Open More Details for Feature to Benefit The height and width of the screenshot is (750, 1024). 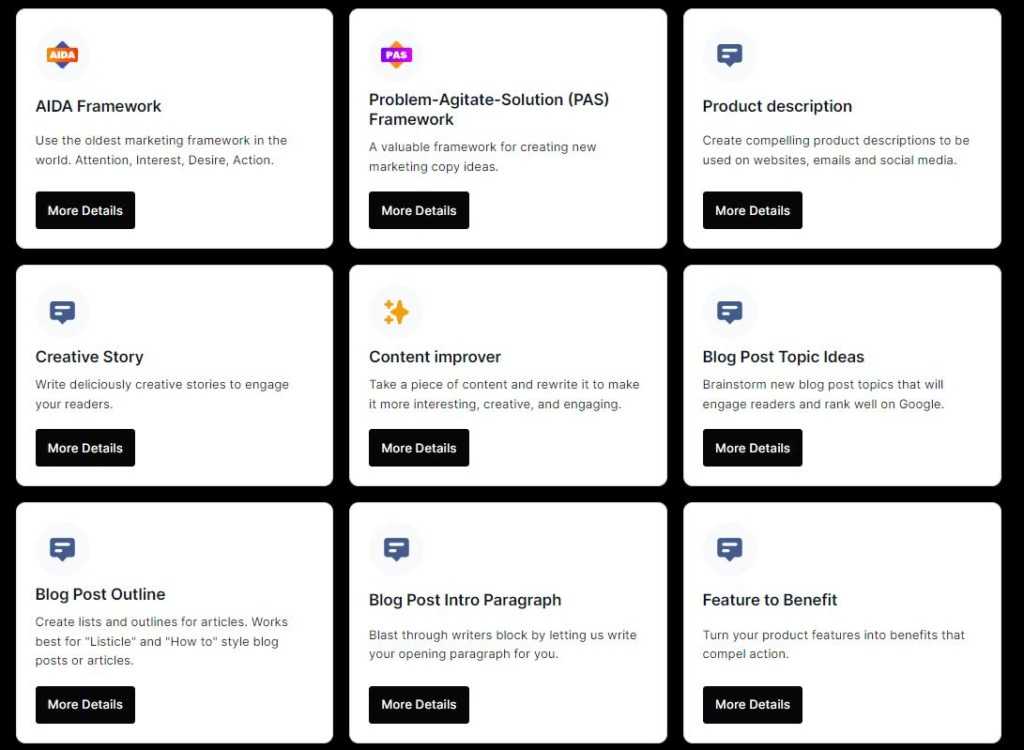[752, 705]
